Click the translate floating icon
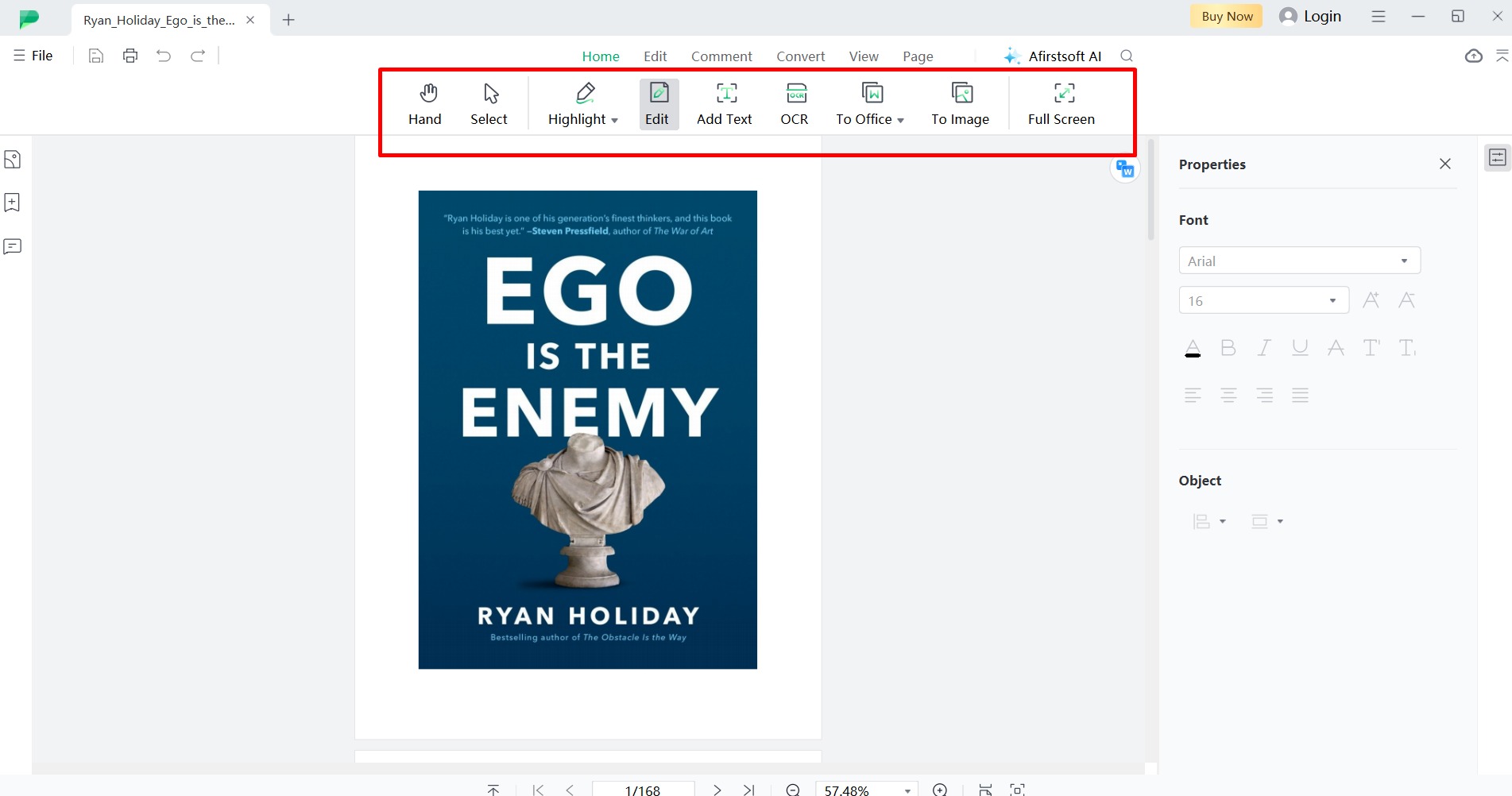 pos(1125,168)
